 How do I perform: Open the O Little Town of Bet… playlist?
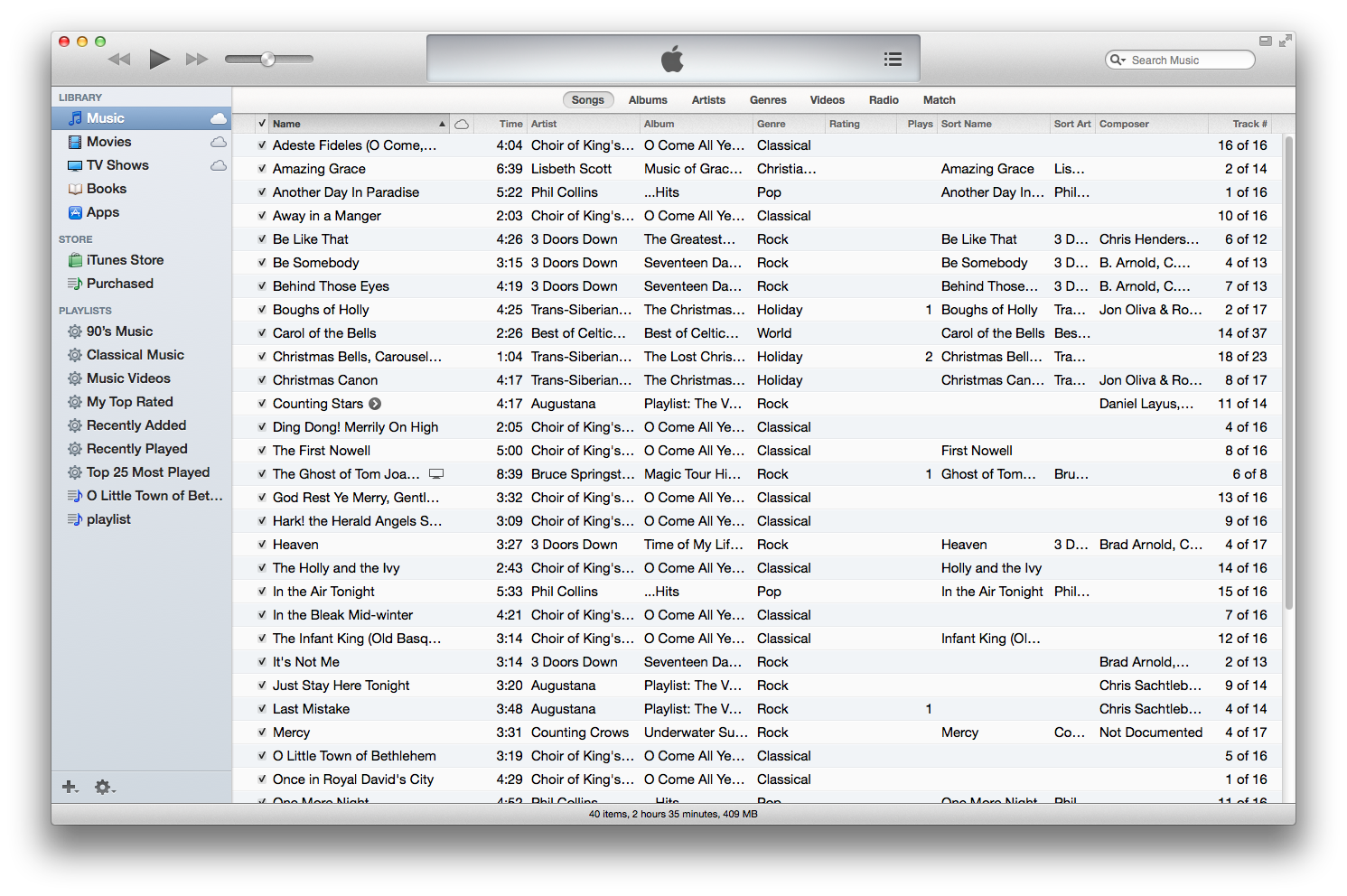141,496
